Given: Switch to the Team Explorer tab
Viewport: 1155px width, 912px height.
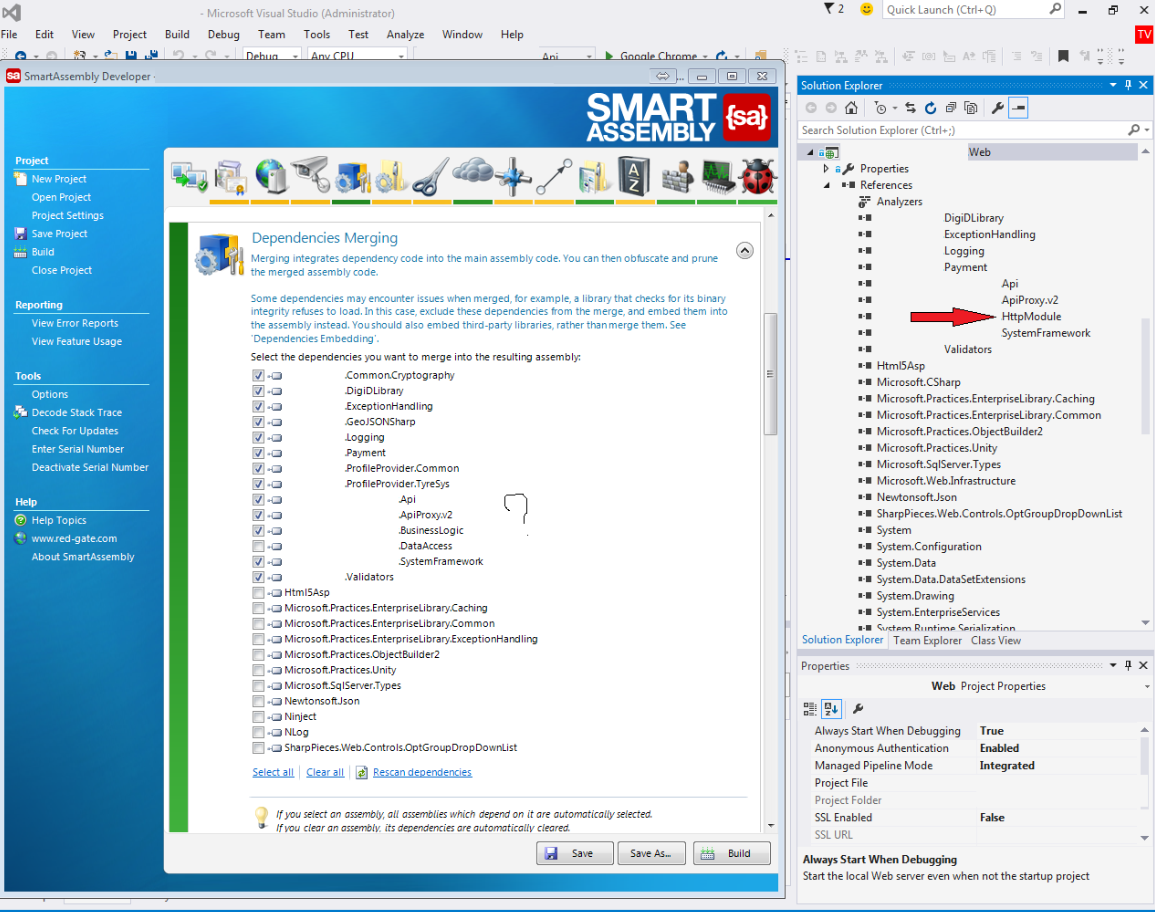Looking at the screenshot, I should click(927, 640).
